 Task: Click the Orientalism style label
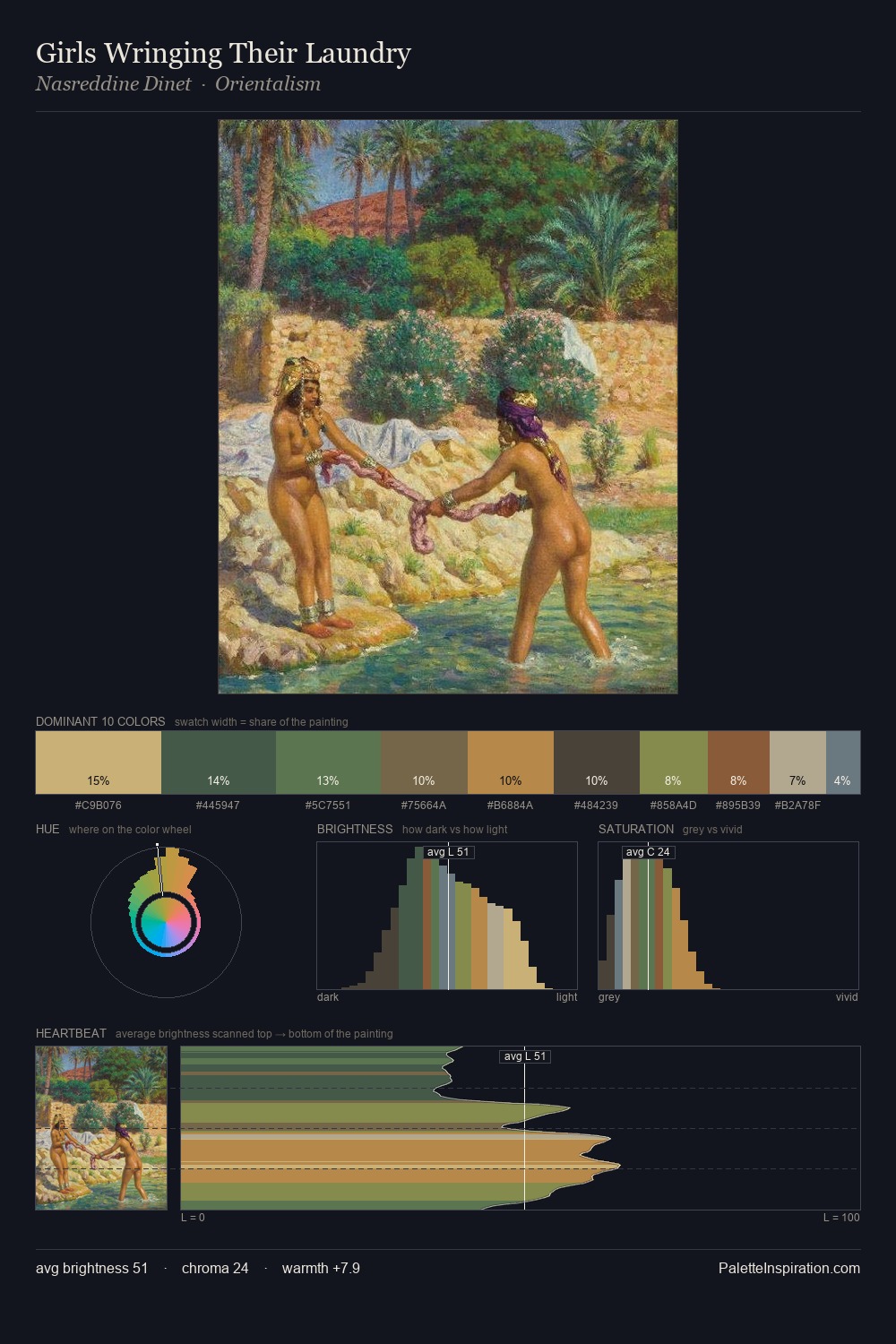pos(268,83)
